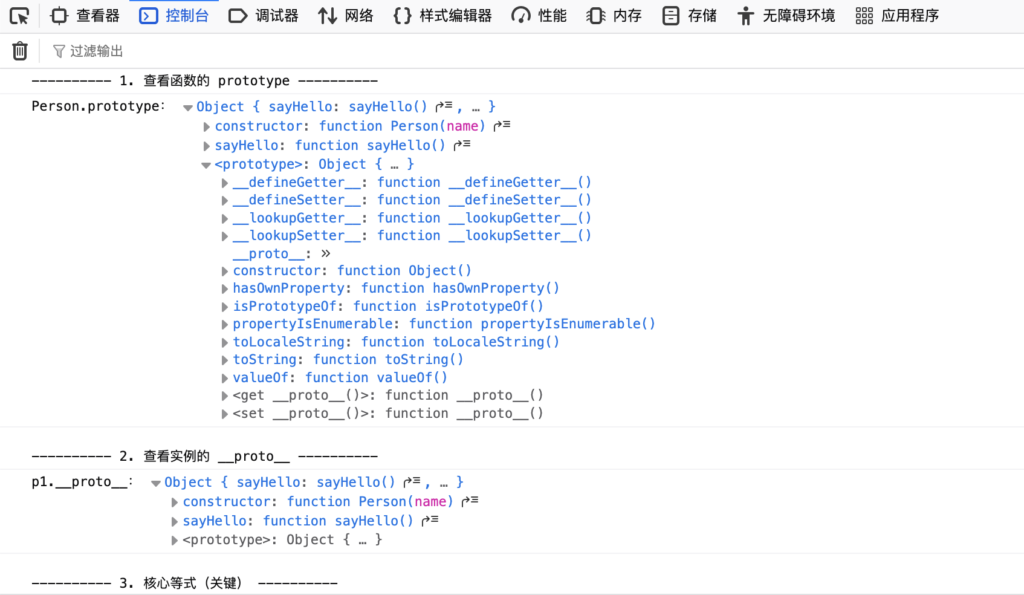
Task: Open the Application tab (应用程序)
Action: pyautogui.click(x=897, y=15)
